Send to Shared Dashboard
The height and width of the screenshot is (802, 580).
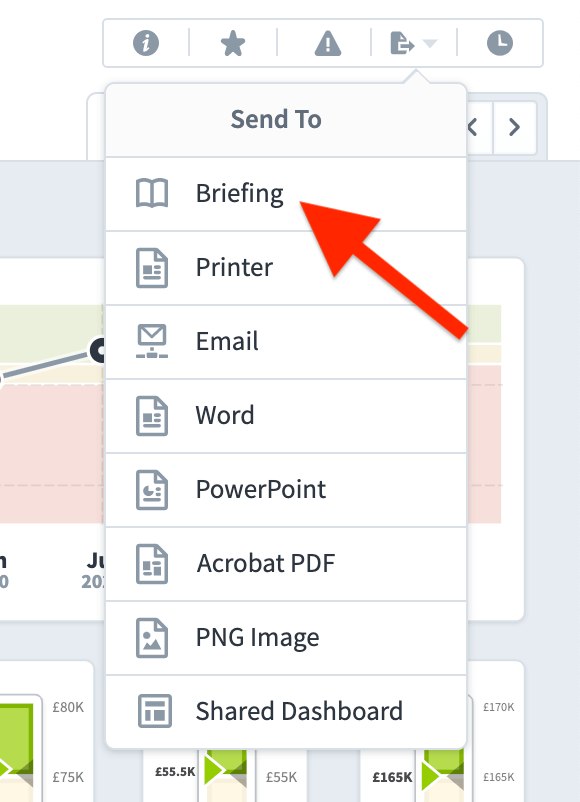[286, 711]
